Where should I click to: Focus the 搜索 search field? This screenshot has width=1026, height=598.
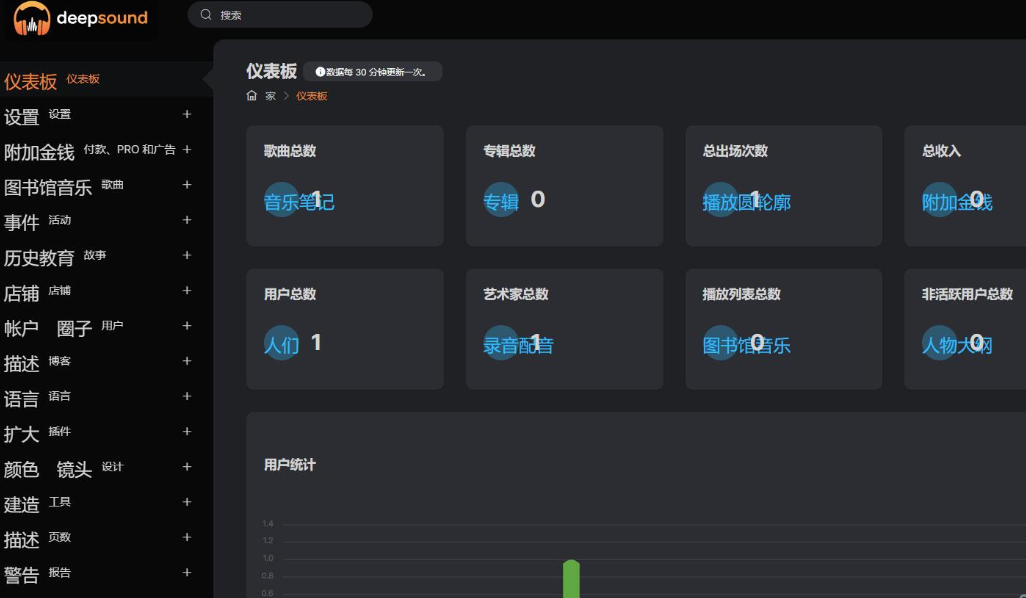[280, 14]
